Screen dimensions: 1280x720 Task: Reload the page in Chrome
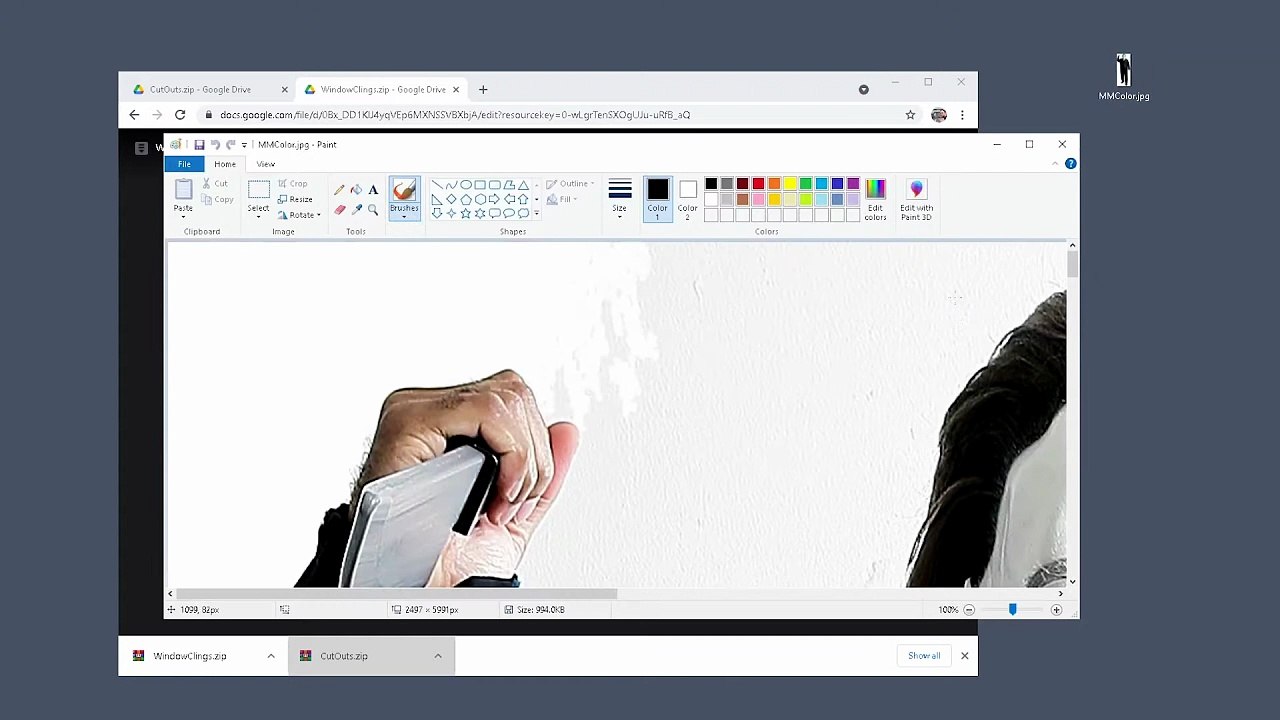point(180,115)
